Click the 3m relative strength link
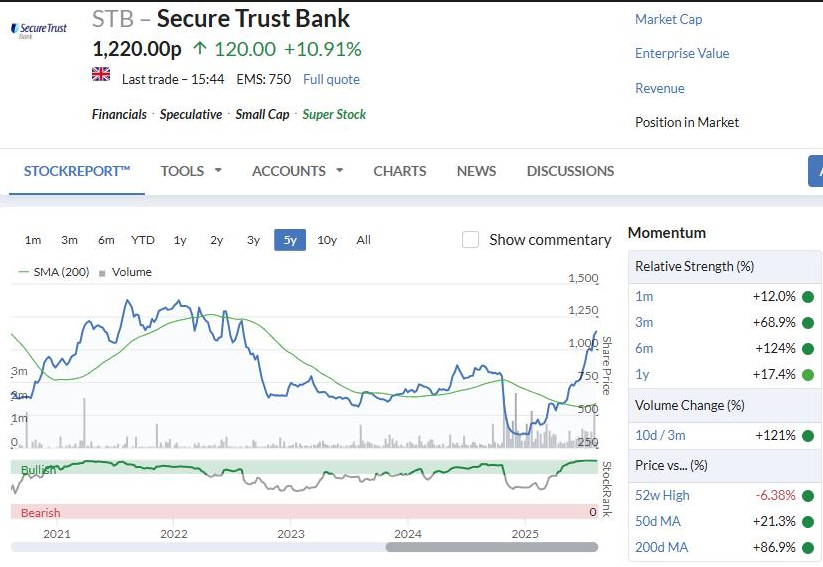This screenshot has width=823, height=567. click(644, 322)
